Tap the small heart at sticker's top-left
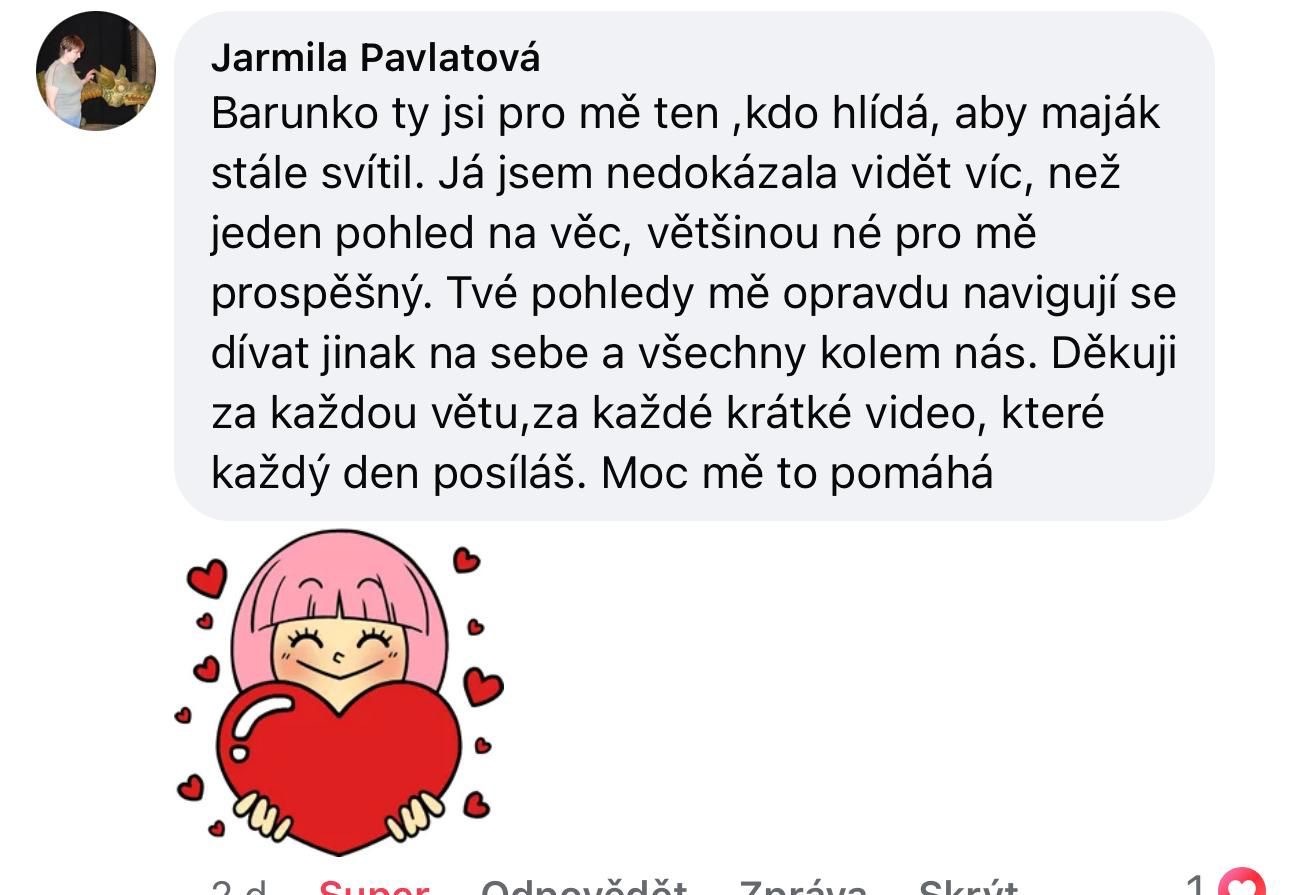1290x895 pixels. point(208,577)
